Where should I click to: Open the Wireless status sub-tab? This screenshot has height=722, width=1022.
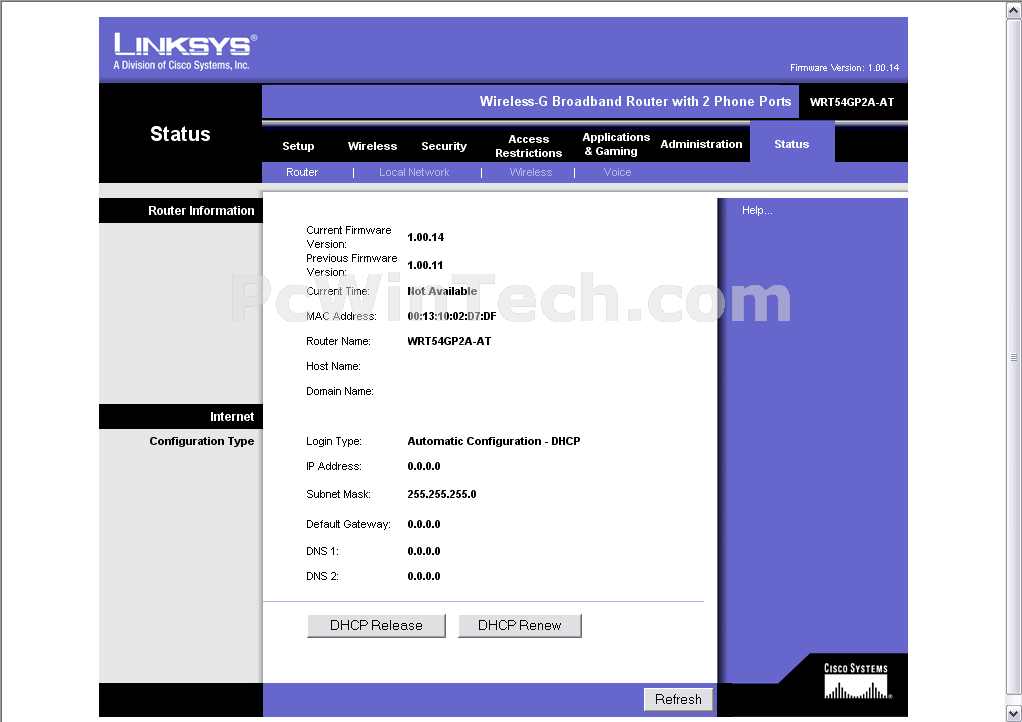(x=531, y=172)
